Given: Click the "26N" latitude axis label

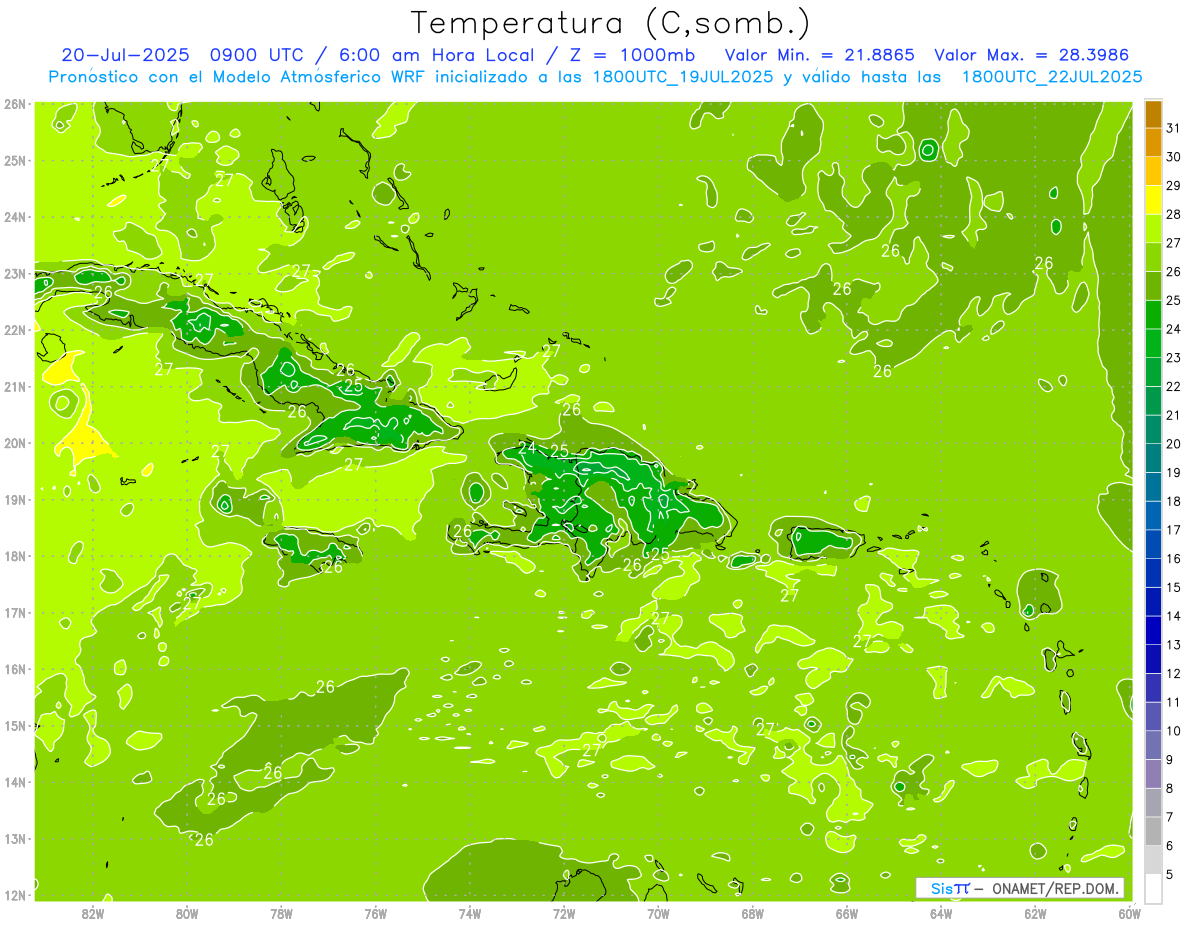Looking at the screenshot, I should point(15,104).
